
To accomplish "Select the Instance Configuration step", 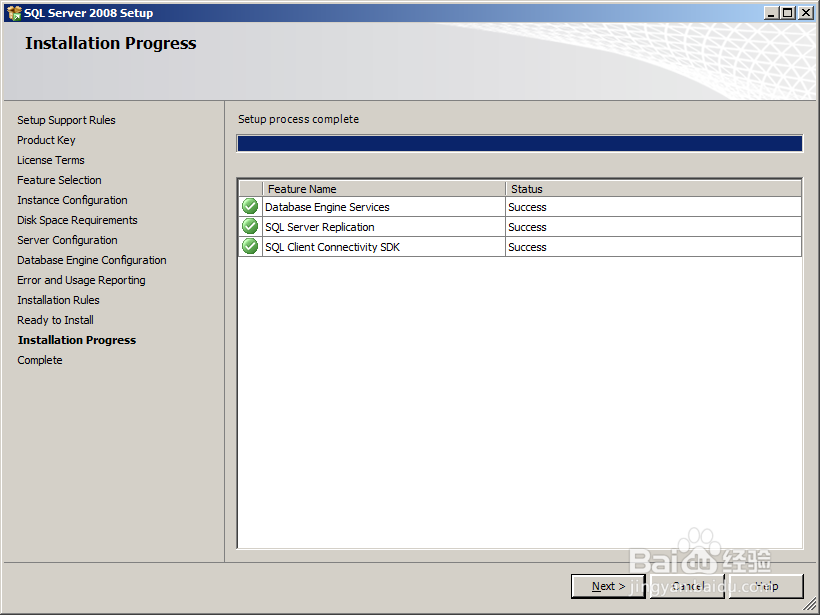I will (72, 200).
